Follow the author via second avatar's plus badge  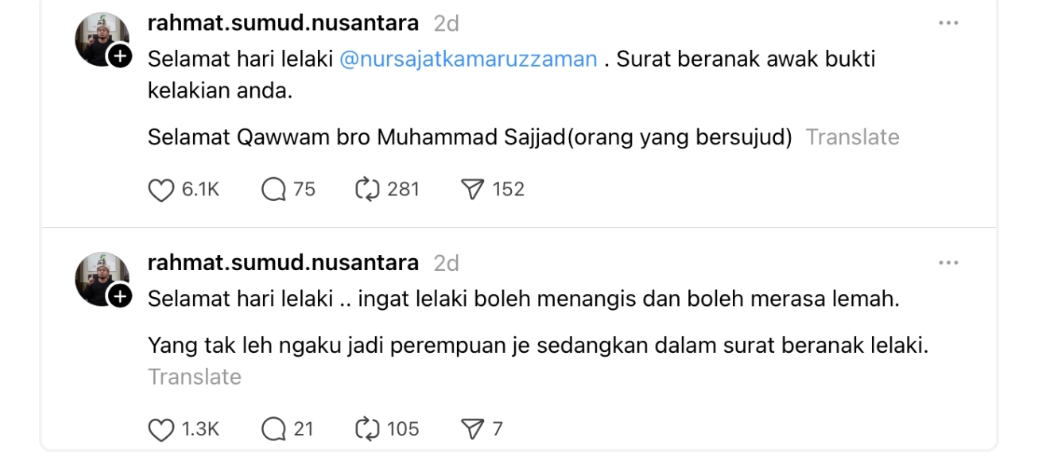[x=120, y=297]
